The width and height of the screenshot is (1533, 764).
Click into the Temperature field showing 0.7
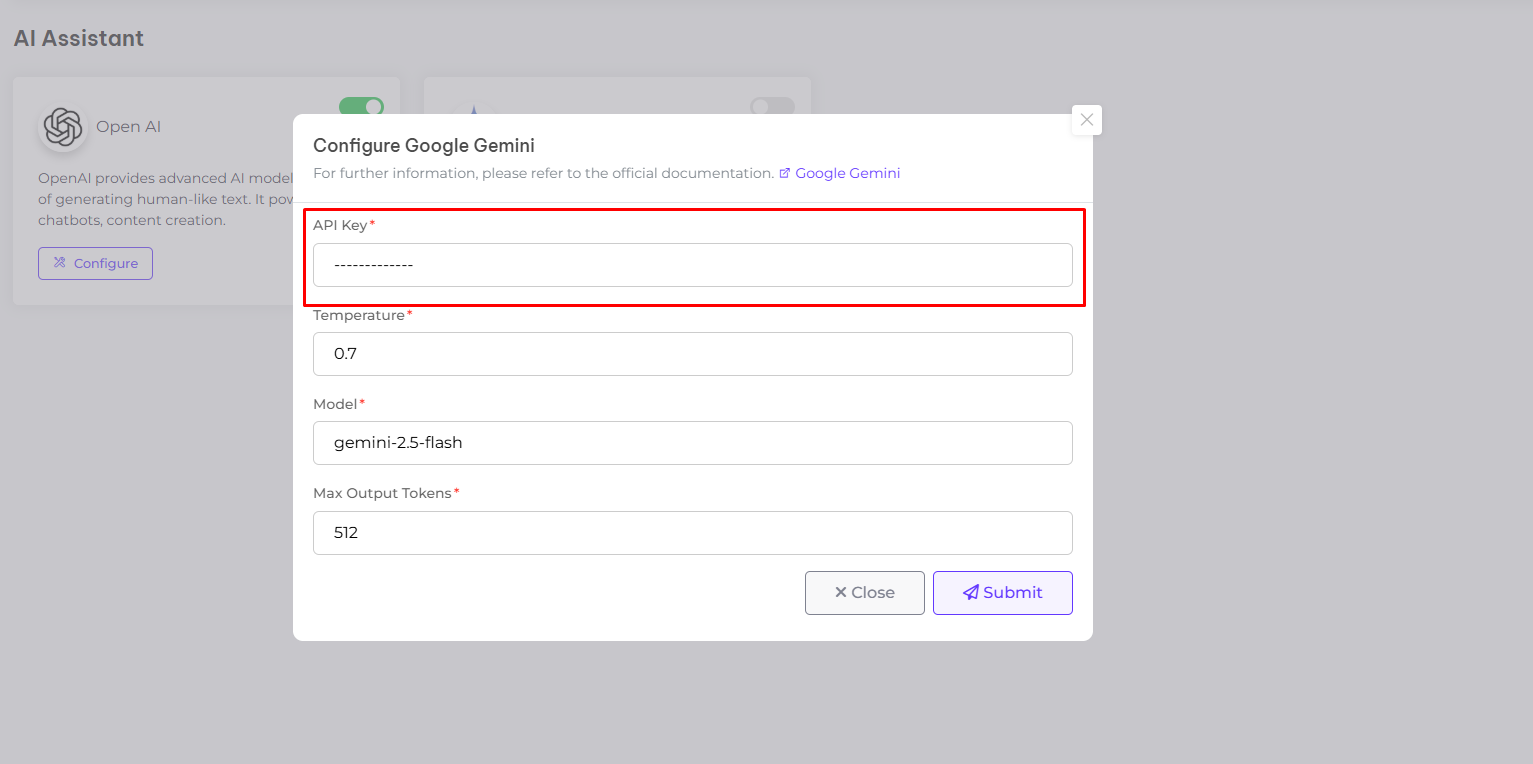click(692, 354)
